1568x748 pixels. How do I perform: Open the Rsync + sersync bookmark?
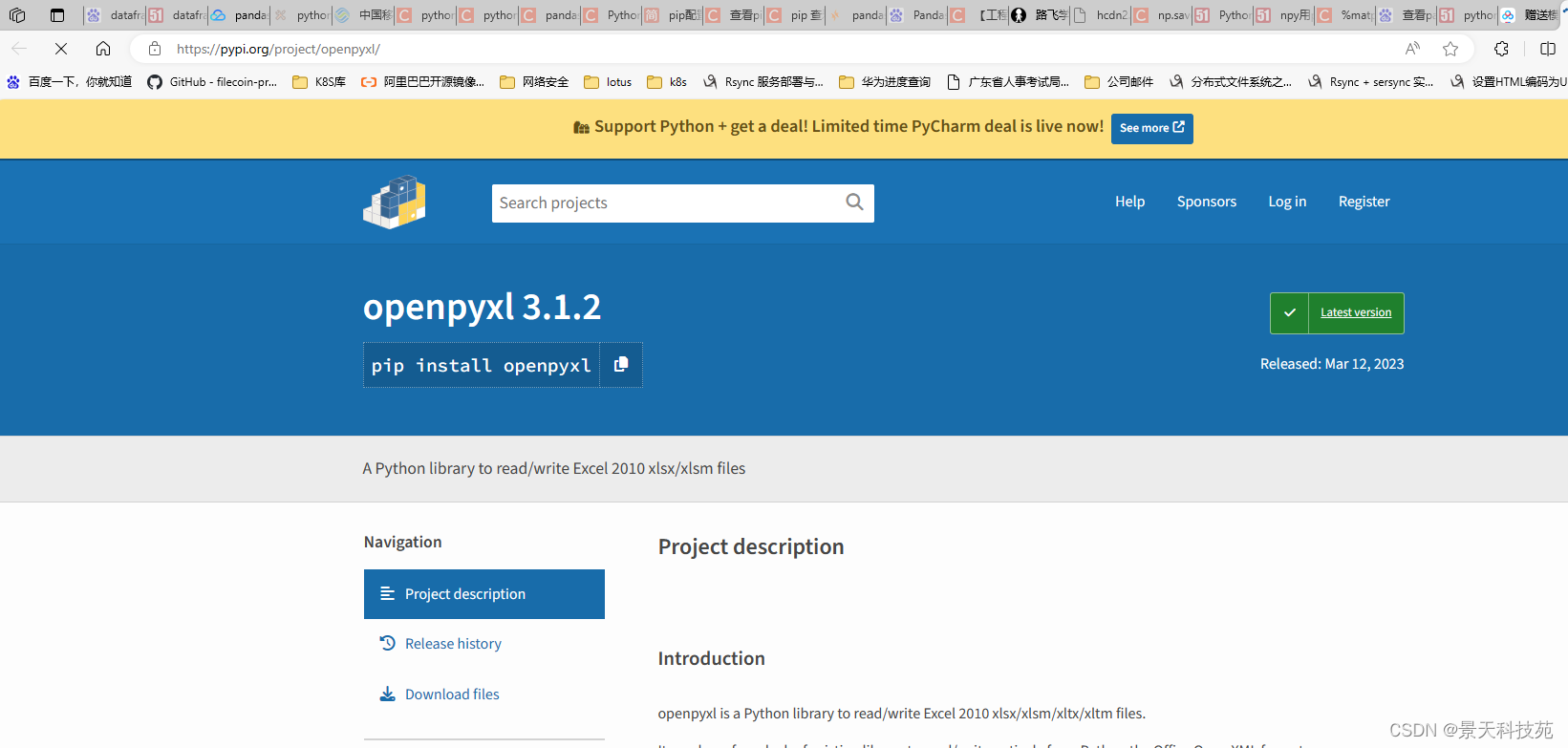(1371, 82)
